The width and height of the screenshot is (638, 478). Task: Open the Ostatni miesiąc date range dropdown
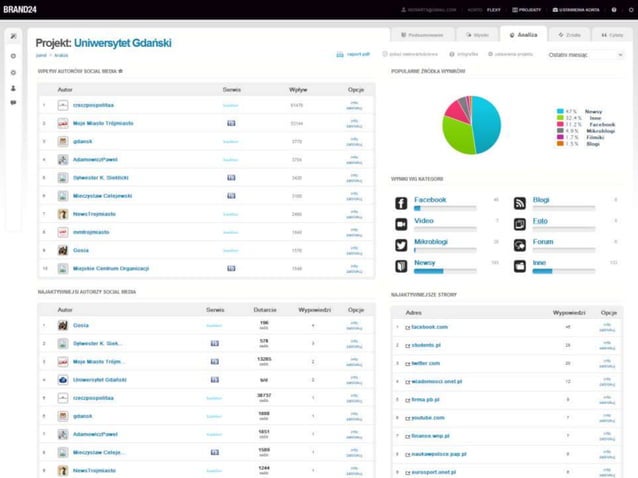point(585,55)
